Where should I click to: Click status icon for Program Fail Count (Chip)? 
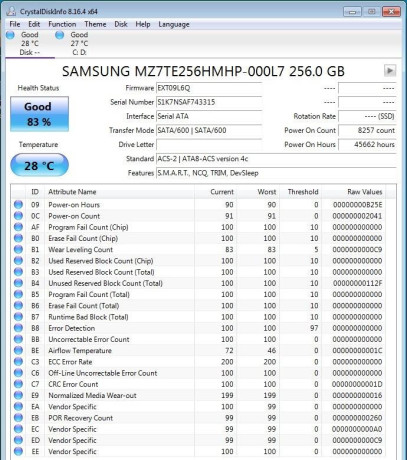pyautogui.click(x=18, y=227)
